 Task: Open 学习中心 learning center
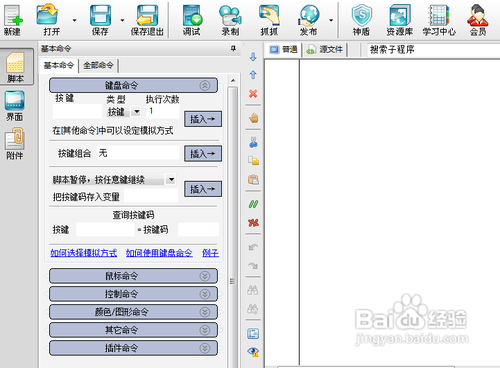point(439,19)
